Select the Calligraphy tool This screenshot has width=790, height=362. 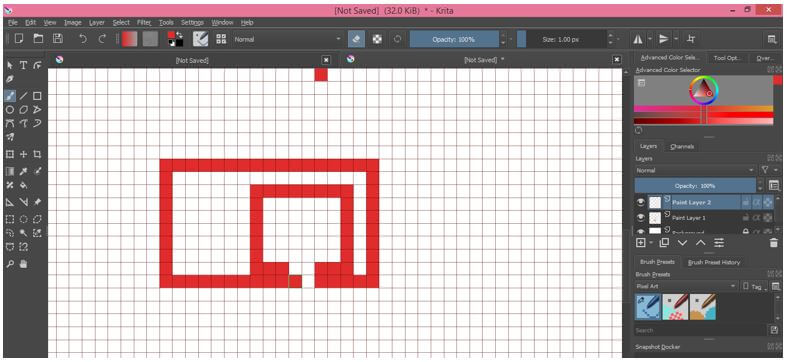click(x=10, y=79)
